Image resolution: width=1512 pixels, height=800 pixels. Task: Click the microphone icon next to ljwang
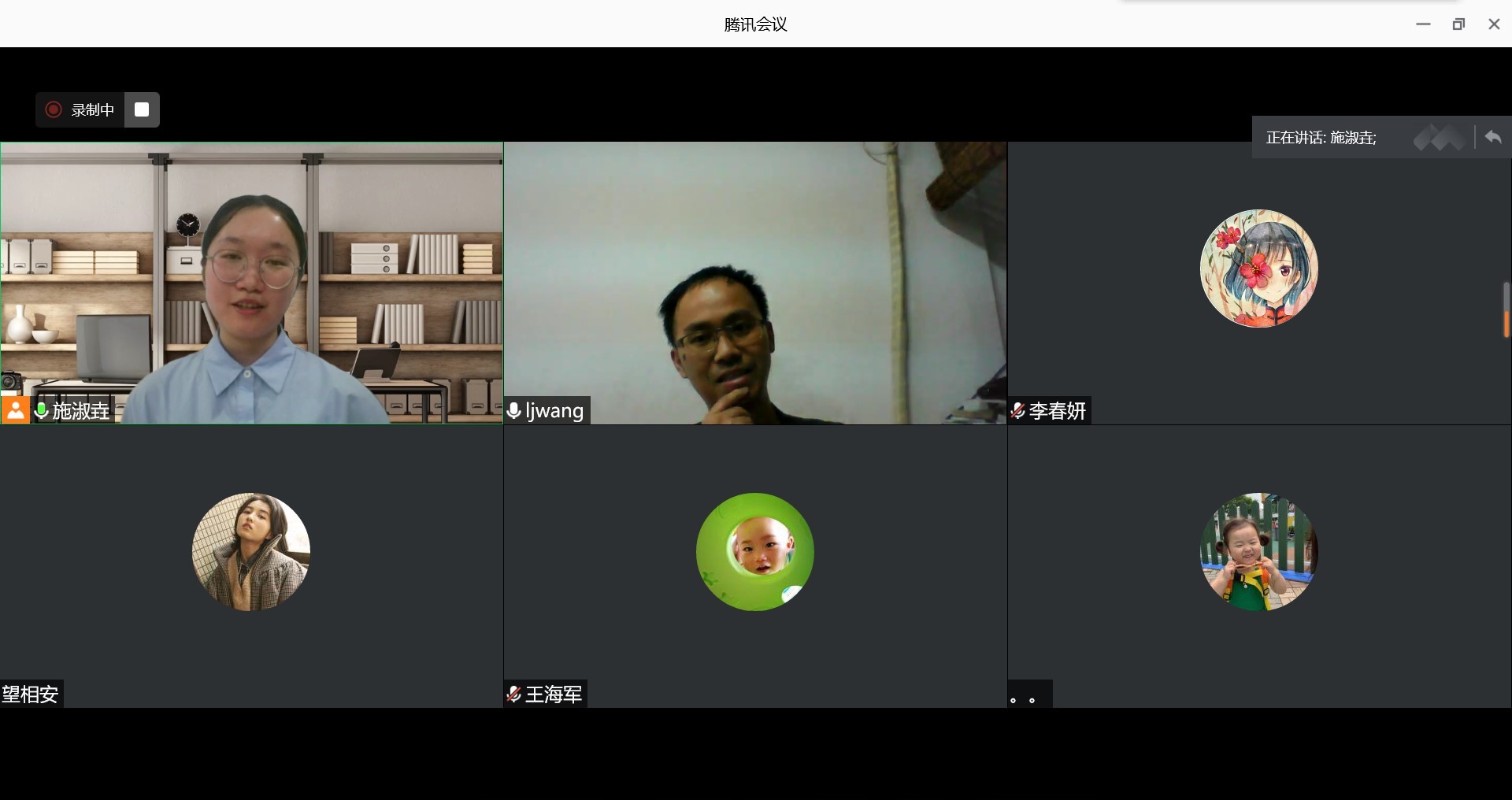[x=514, y=411]
